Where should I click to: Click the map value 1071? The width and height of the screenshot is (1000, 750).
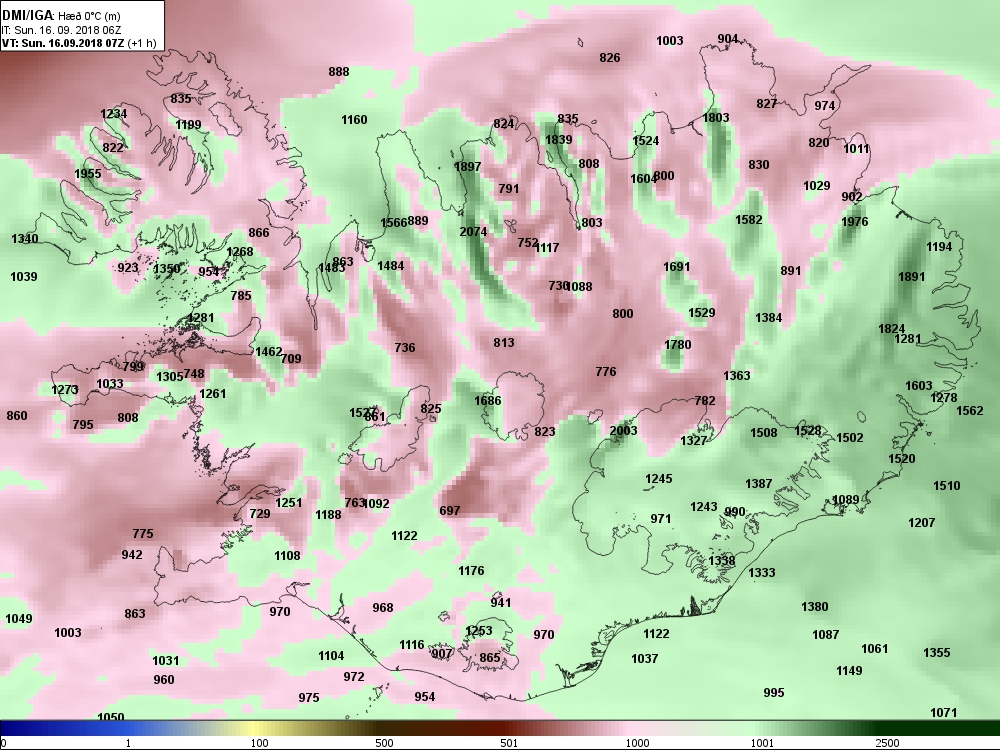944,713
